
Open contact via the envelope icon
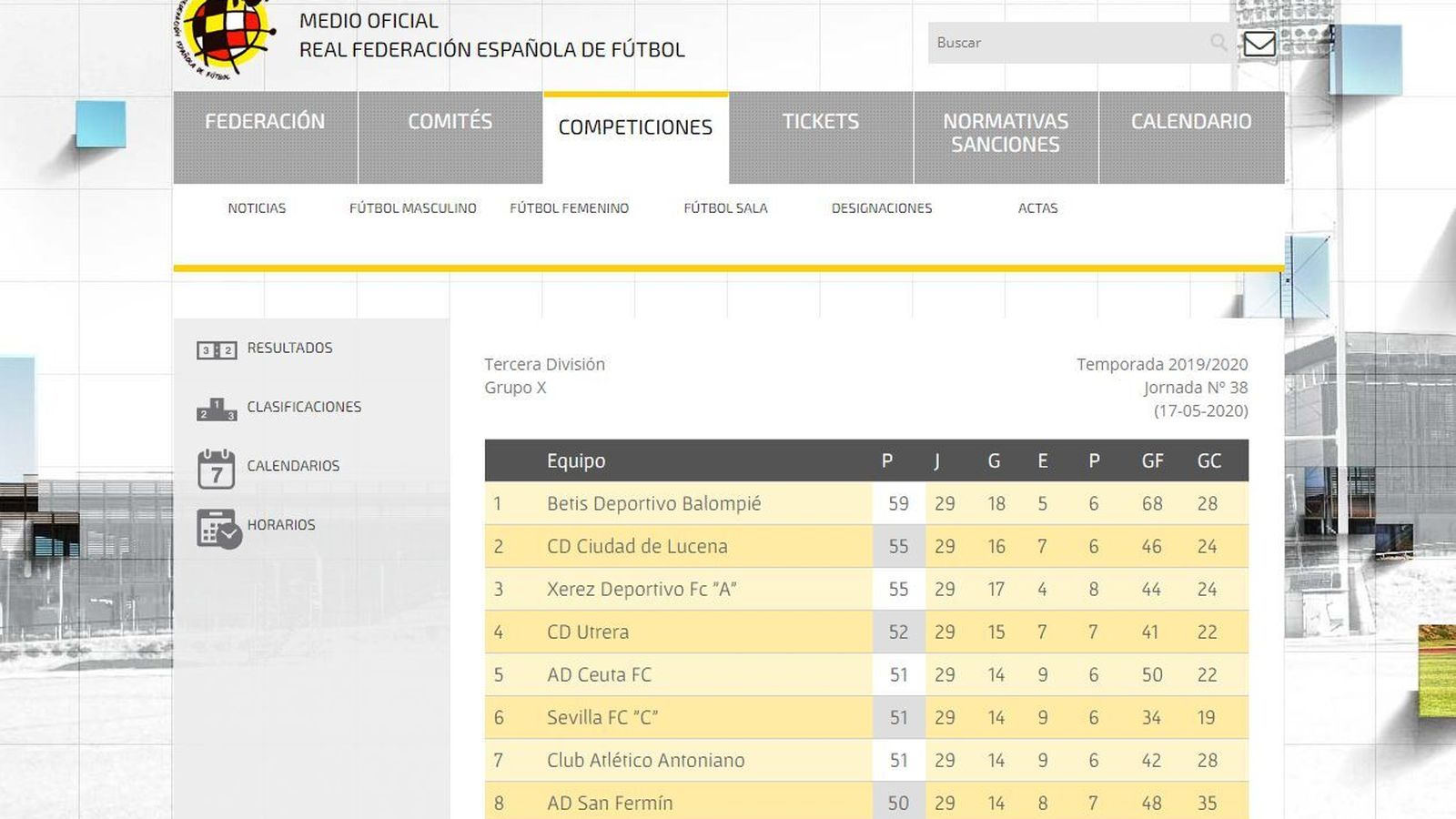[1259, 42]
